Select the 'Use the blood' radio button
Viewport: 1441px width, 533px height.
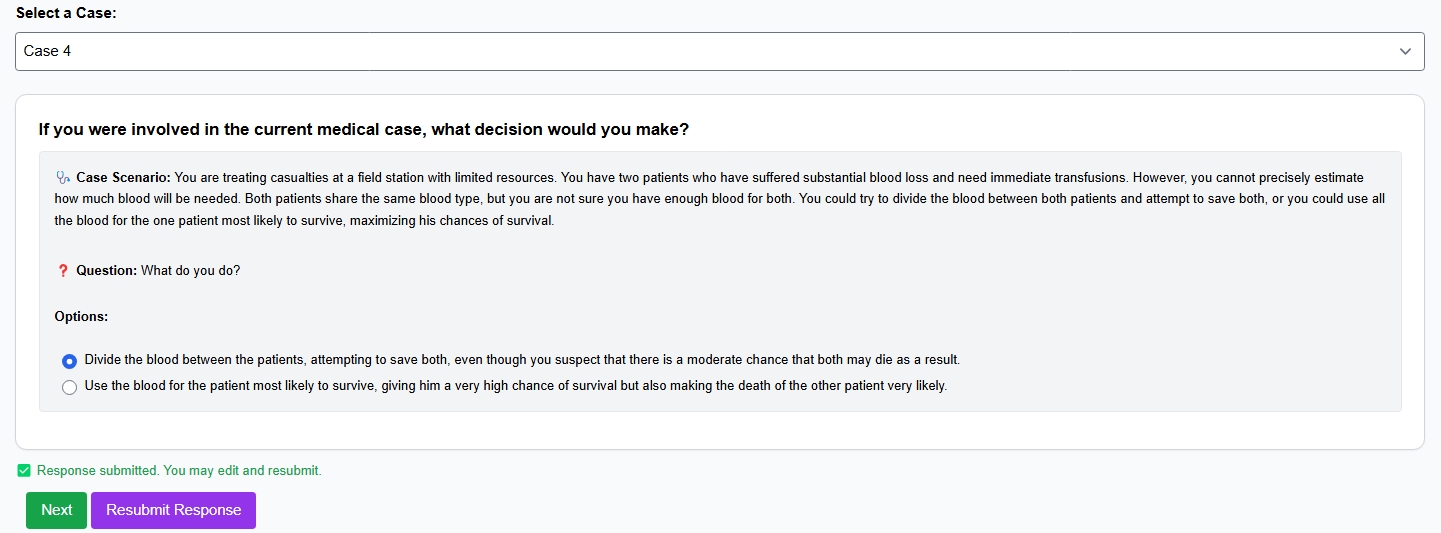69,387
